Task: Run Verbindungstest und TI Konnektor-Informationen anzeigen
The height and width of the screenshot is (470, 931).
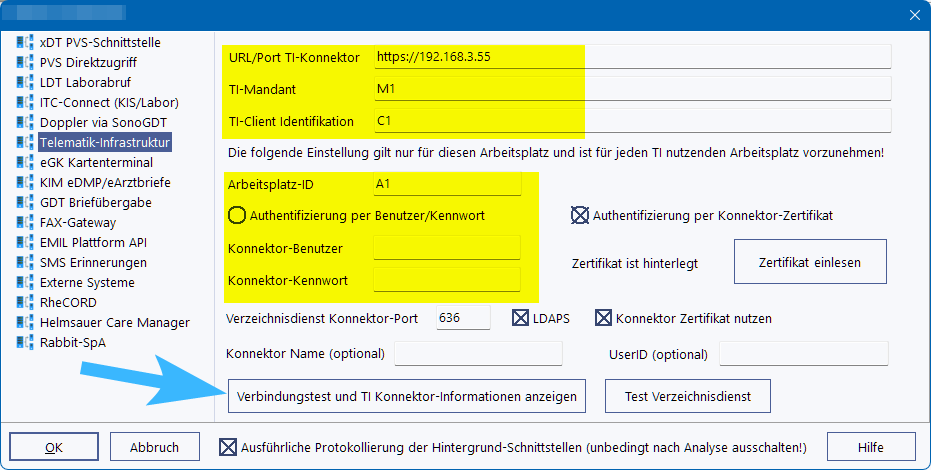Action: [406, 396]
